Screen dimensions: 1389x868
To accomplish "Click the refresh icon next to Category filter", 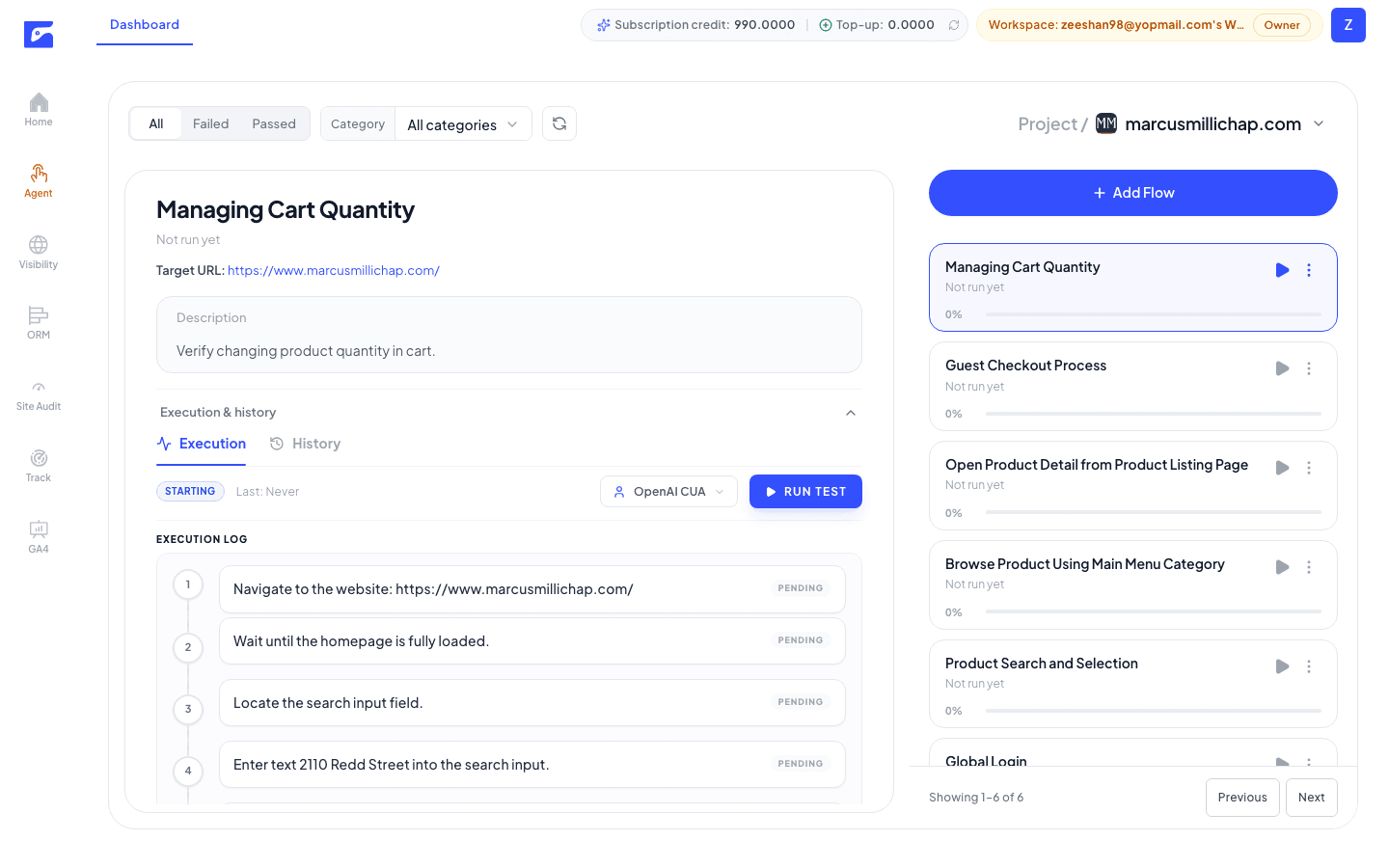I will pos(559,123).
